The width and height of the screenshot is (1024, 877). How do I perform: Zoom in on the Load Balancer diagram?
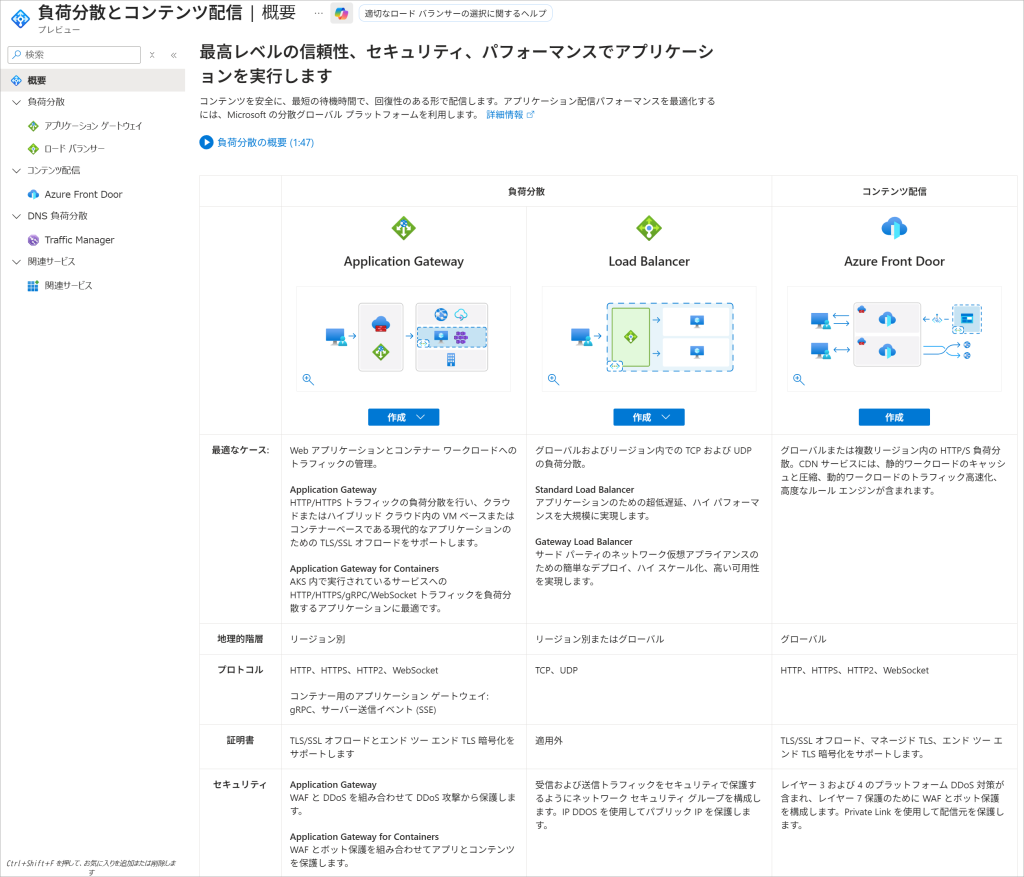click(x=553, y=379)
